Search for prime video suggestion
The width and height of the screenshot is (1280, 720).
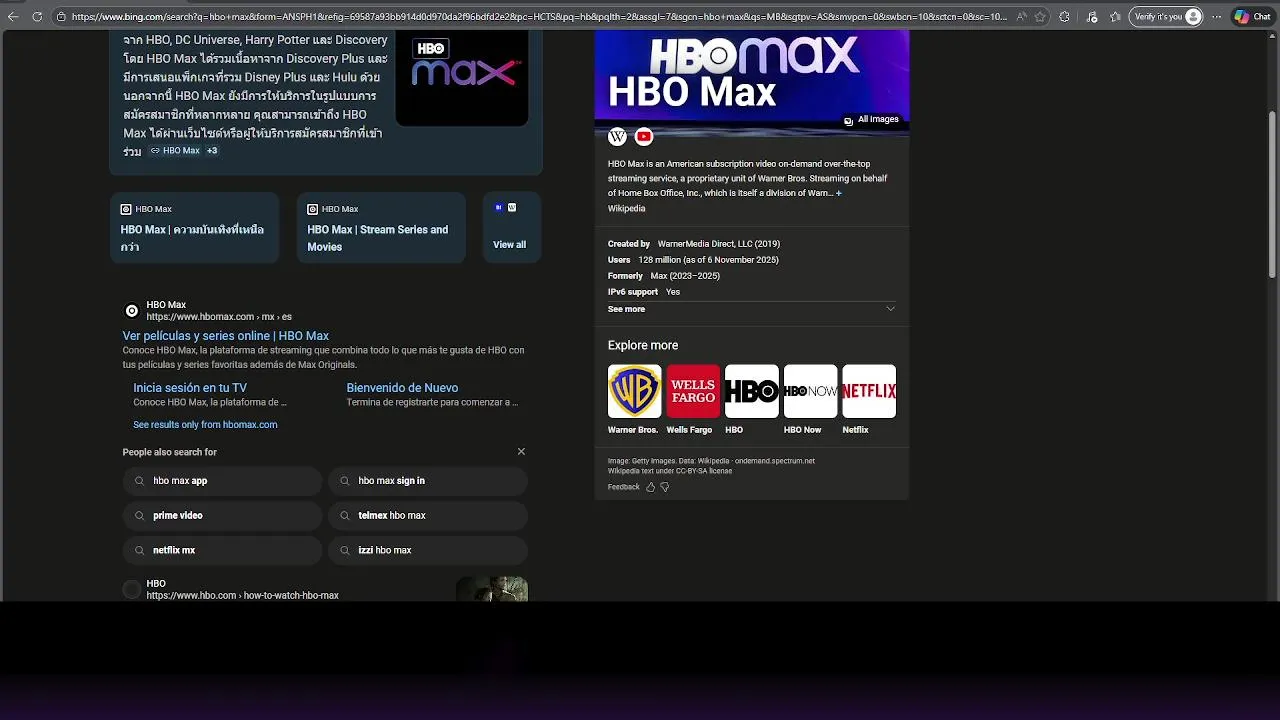(x=223, y=516)
